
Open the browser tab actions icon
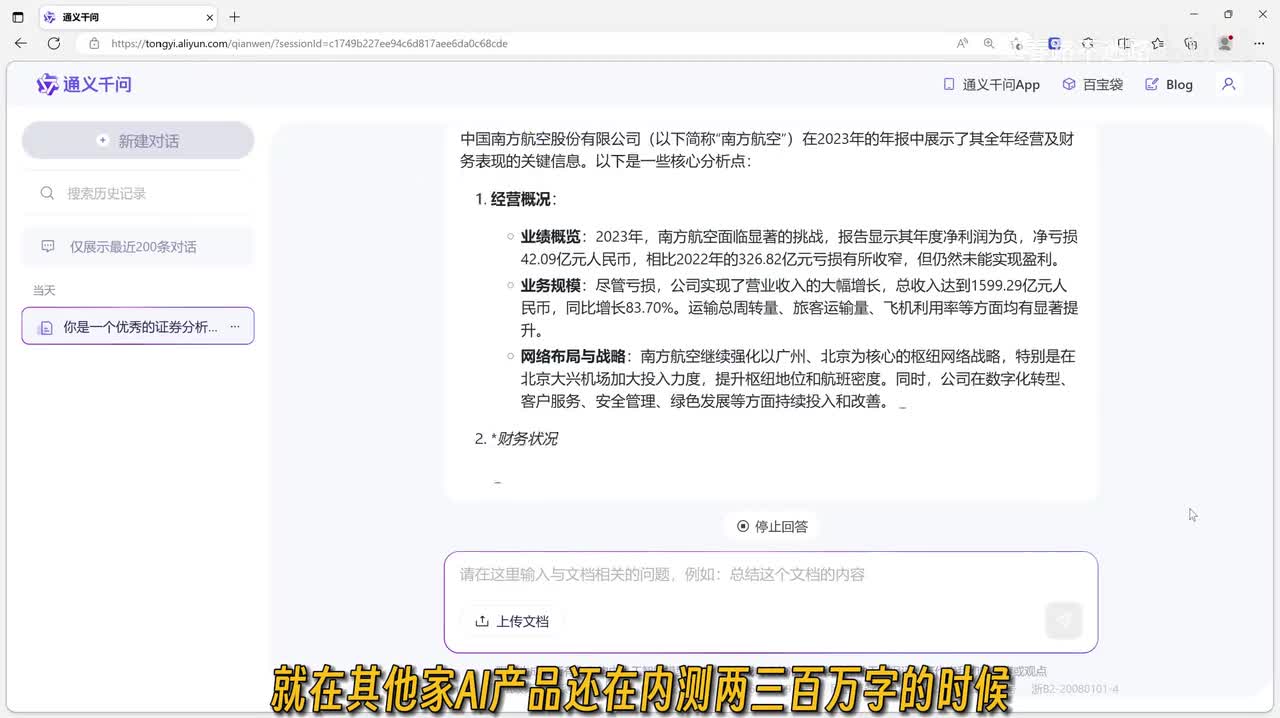[x=18, y=17]
